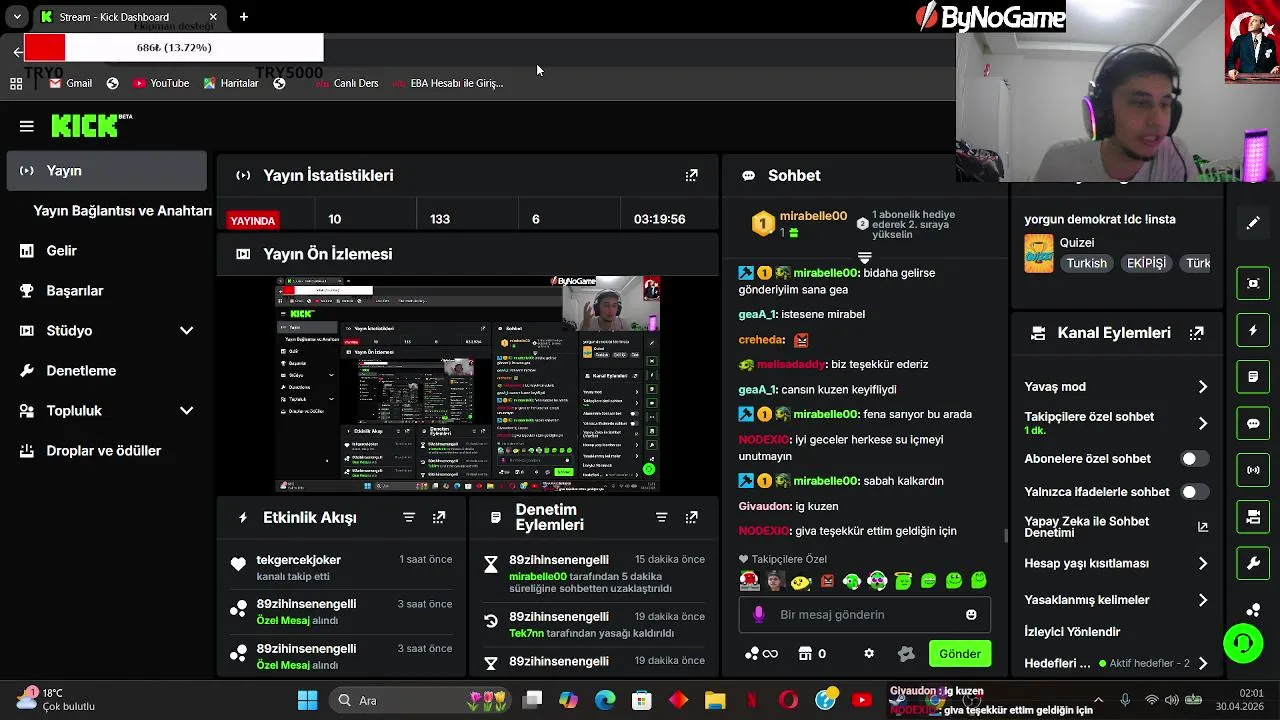Show hidden system tray icons
Image resolution: width=1280 pixels, height=720 pixels.
click(1098, 700)
